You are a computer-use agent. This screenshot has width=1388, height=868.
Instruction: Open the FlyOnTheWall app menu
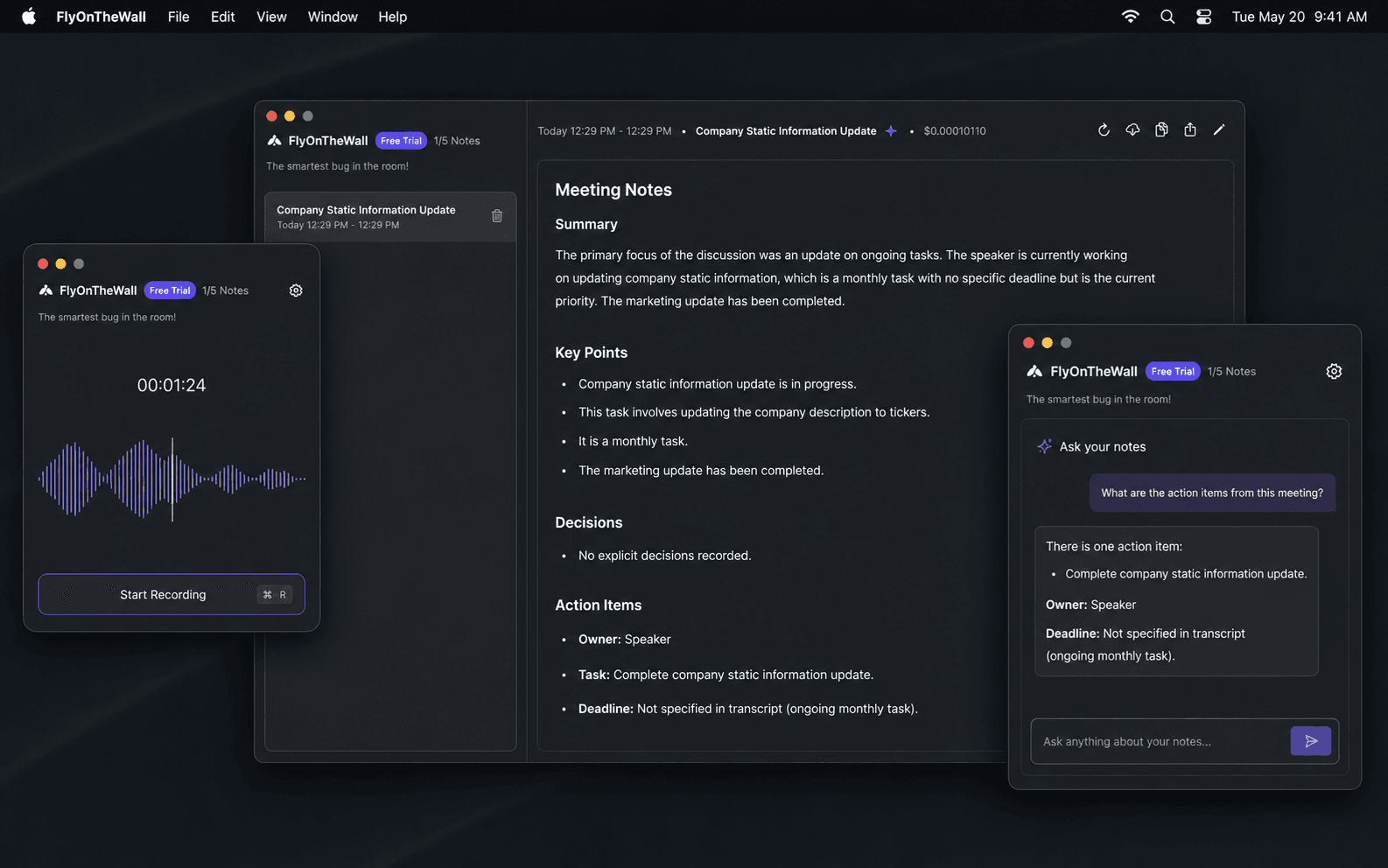pyautogui.click(x=102, y=17)
